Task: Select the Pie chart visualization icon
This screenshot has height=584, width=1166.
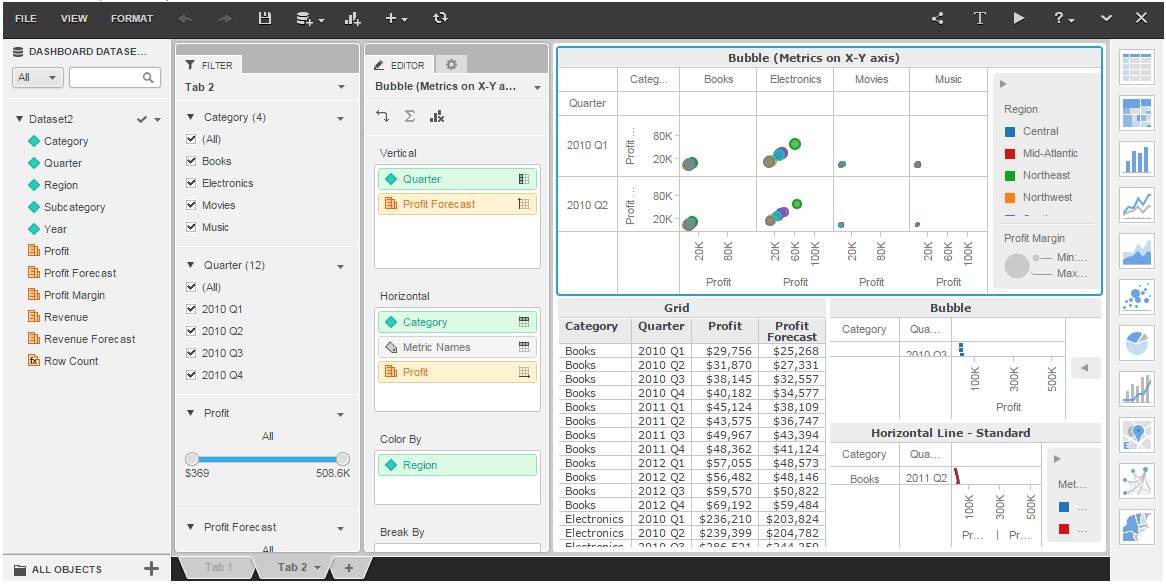Action: pyautogui.click(x=1136, y=342)
